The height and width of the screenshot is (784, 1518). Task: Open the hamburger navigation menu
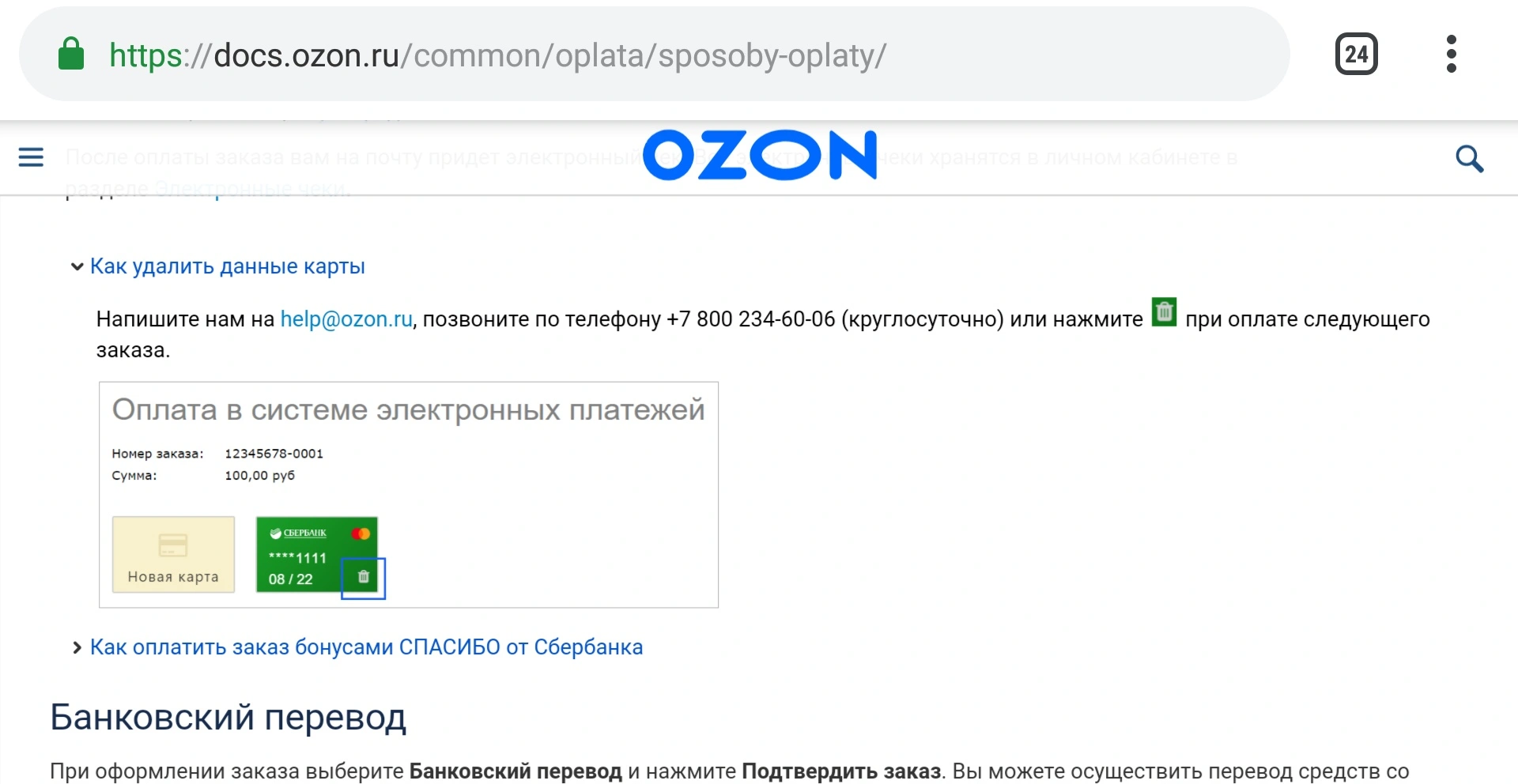(x=31, y=157)
